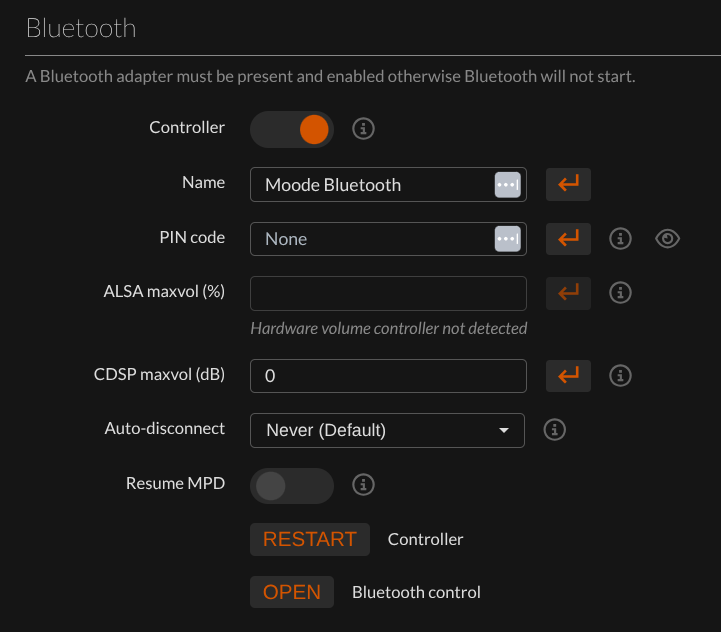Click into the Moode Bluetooth name field

click(x=370, y=185)
